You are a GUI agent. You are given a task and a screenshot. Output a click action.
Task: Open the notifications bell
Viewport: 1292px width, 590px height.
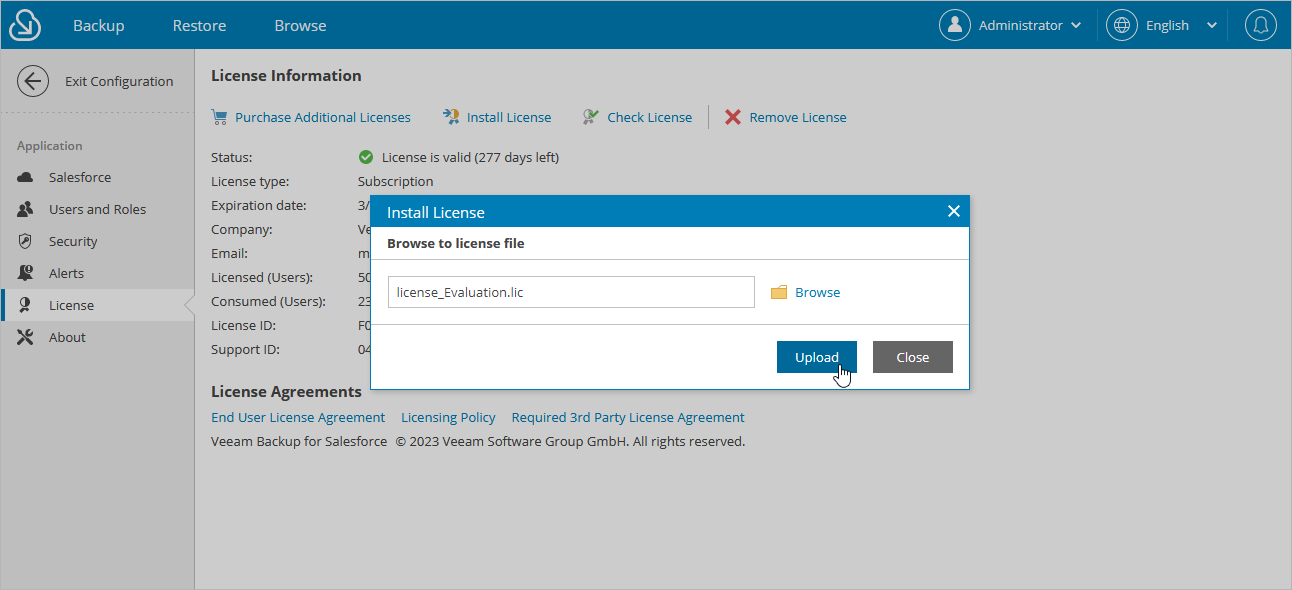pos(1261,25)
